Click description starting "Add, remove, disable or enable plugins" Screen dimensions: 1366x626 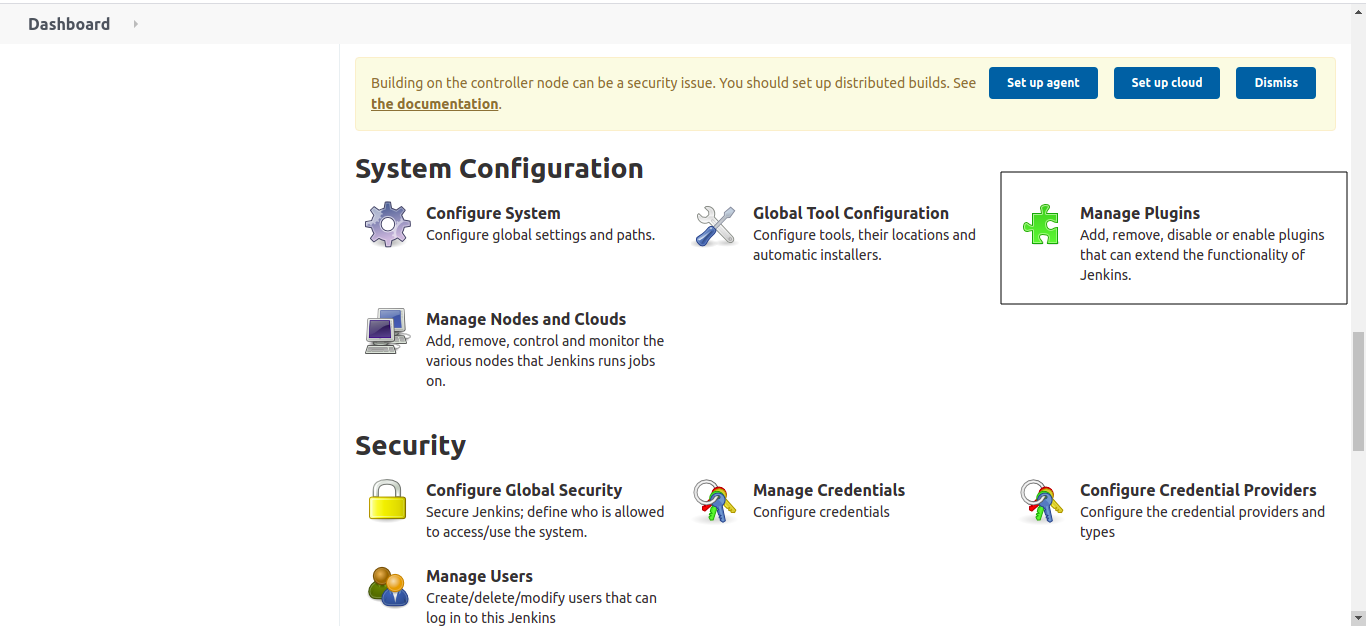tap(1202, 255)
